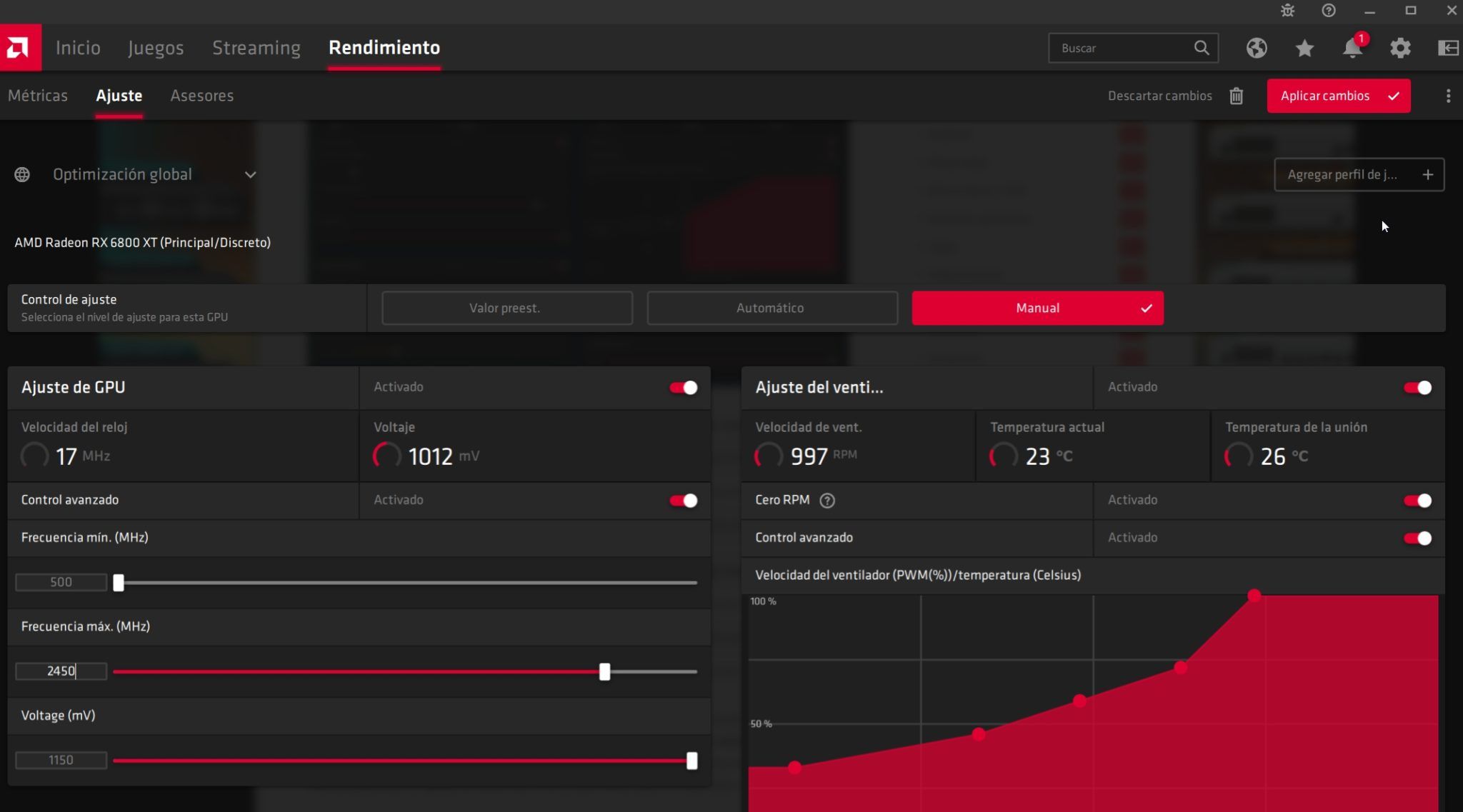The width and height of the screenshot is (1463, 812).
Task: Click the Velocidad del reloj gauge icon
Action: coord(34,456)
